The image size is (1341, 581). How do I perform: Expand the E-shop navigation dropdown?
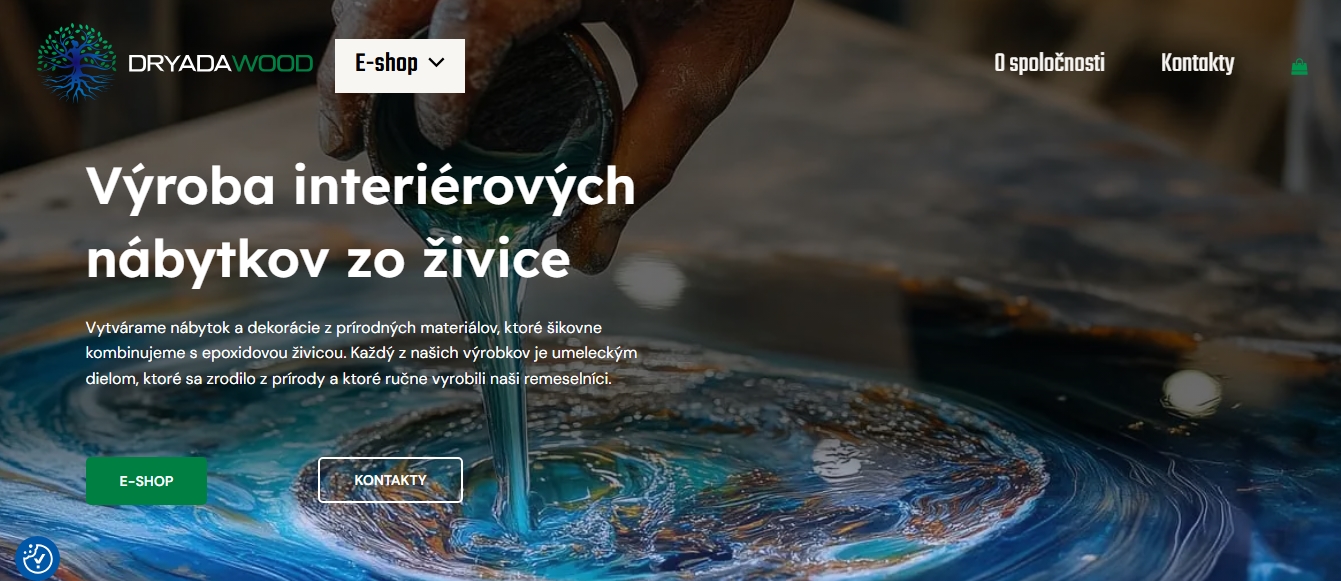(x=400, y=65)
